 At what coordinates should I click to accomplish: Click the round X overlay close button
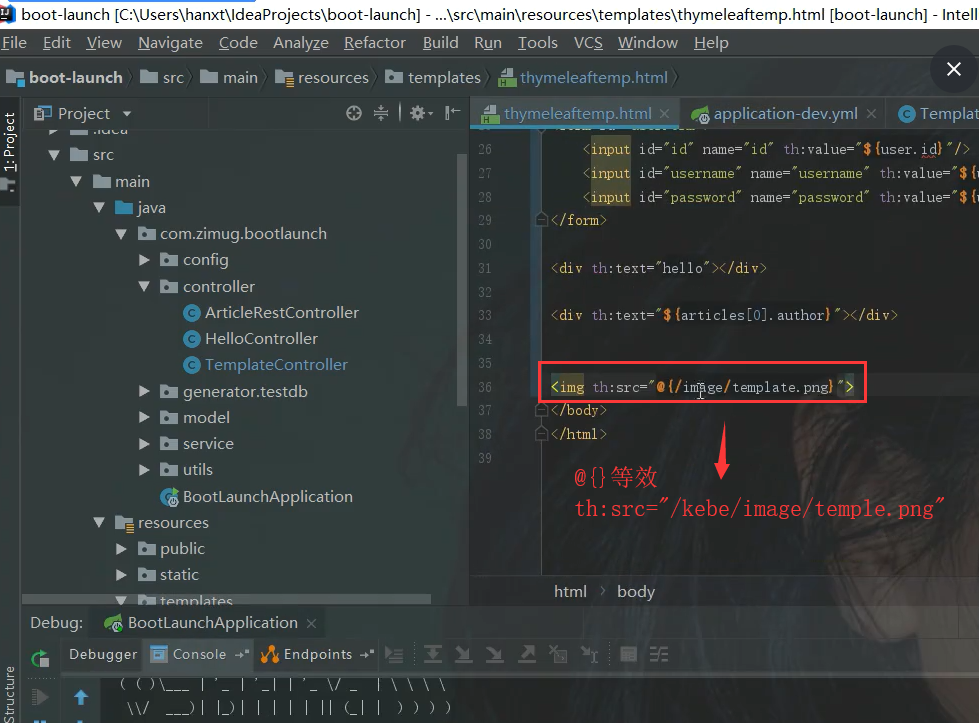pyautogui.click(x=953, y=69)
